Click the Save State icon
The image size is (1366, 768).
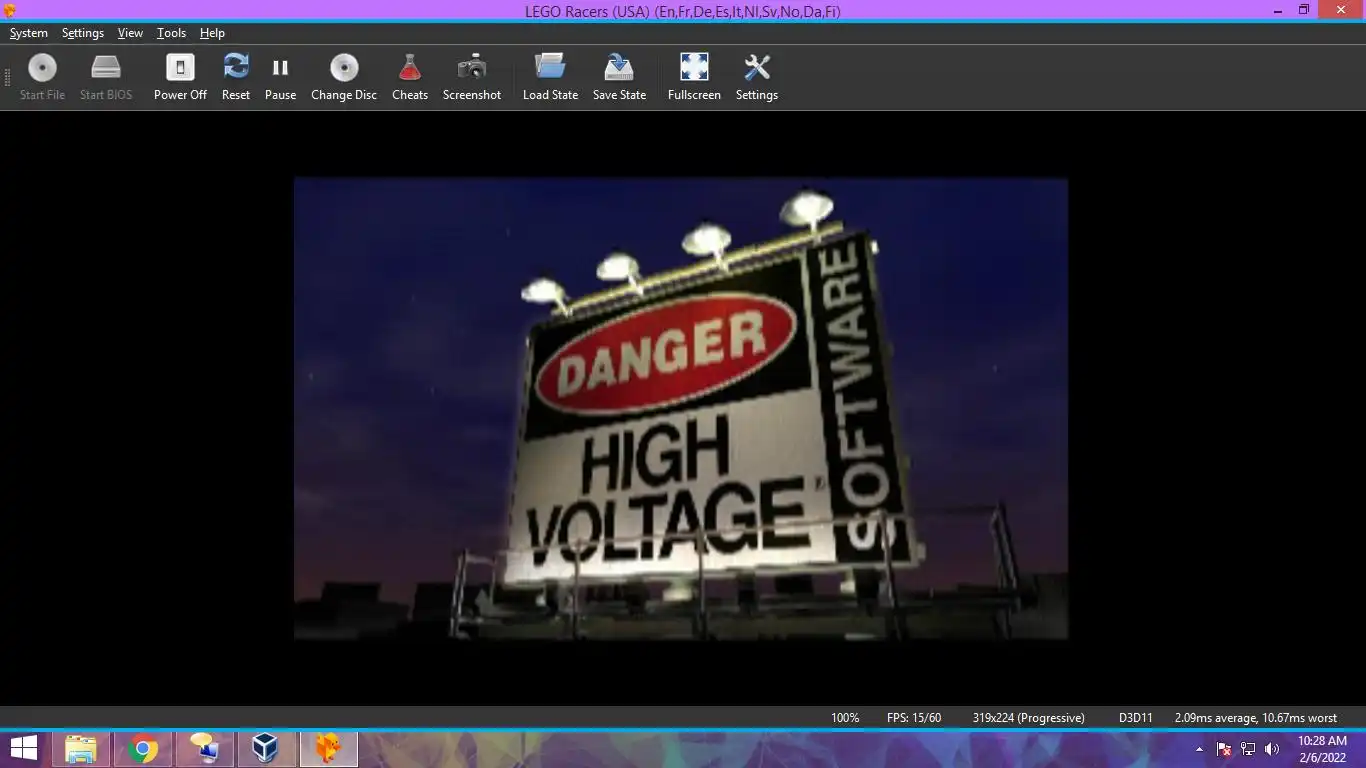tap(619, 77)
